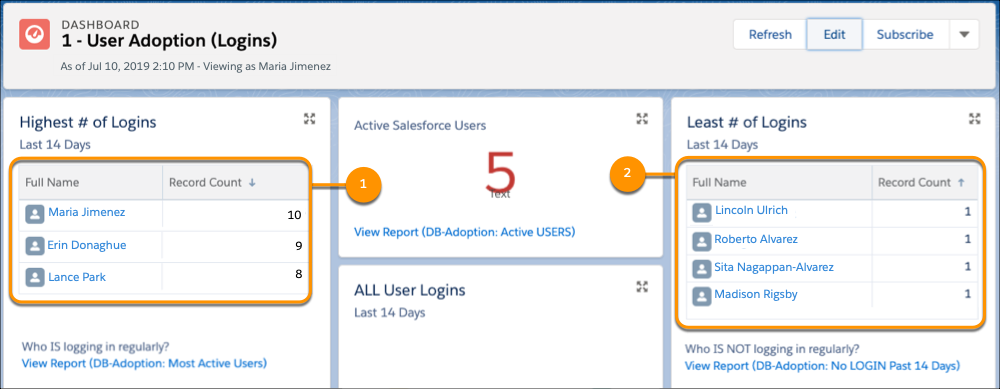View Report DB-Adoption: Most Active Users

tap(144, 363)
